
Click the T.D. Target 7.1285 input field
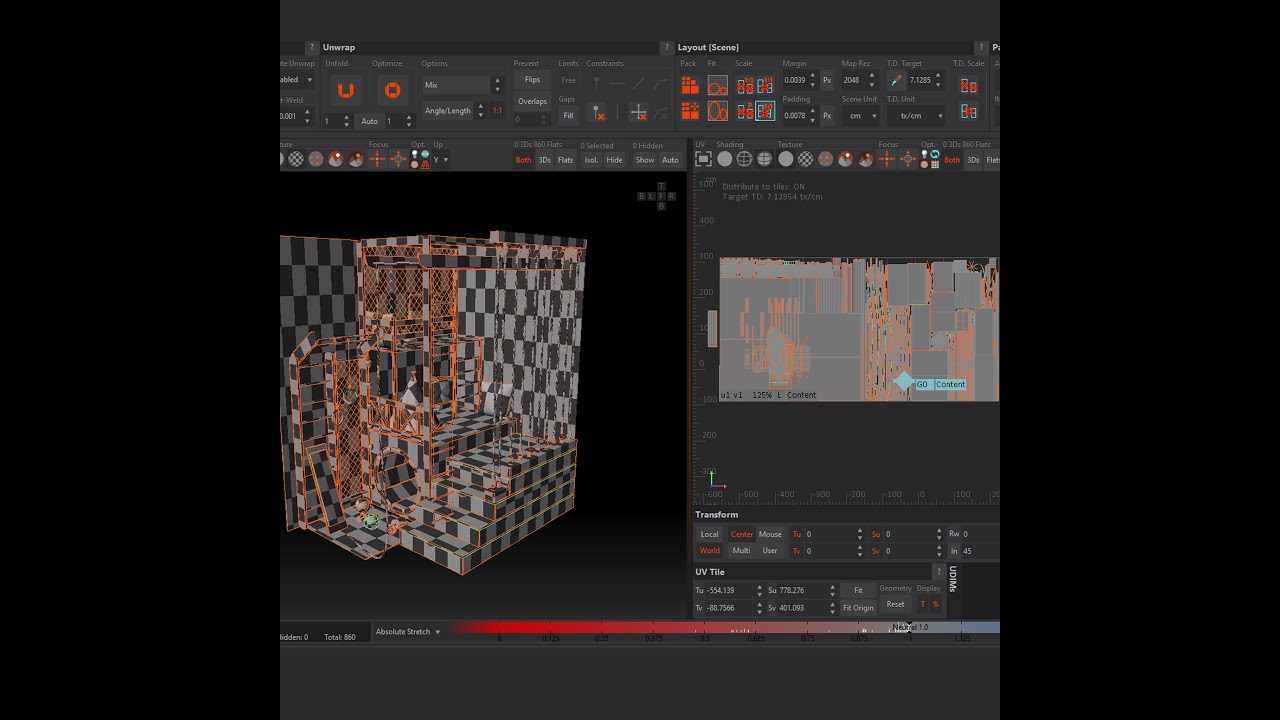(920, 80)
